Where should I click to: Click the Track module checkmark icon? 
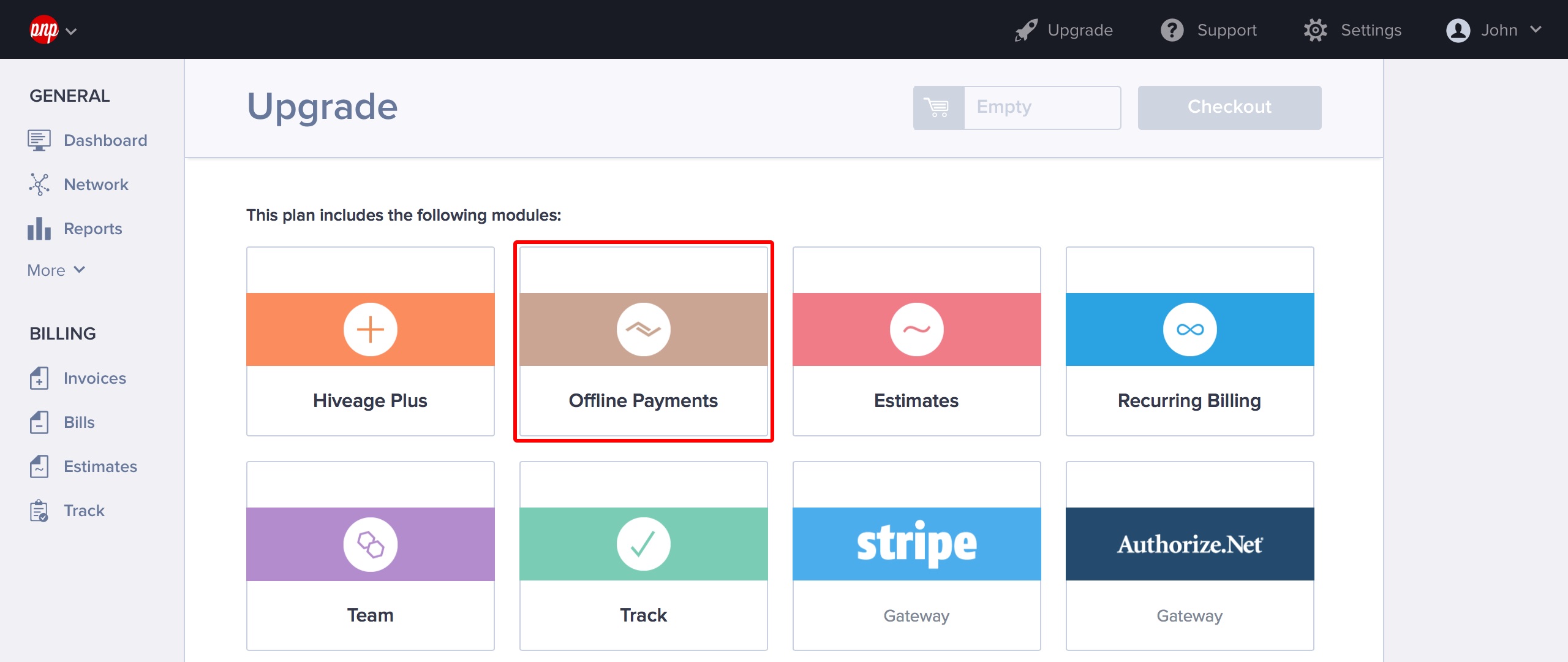pos(643,544)
